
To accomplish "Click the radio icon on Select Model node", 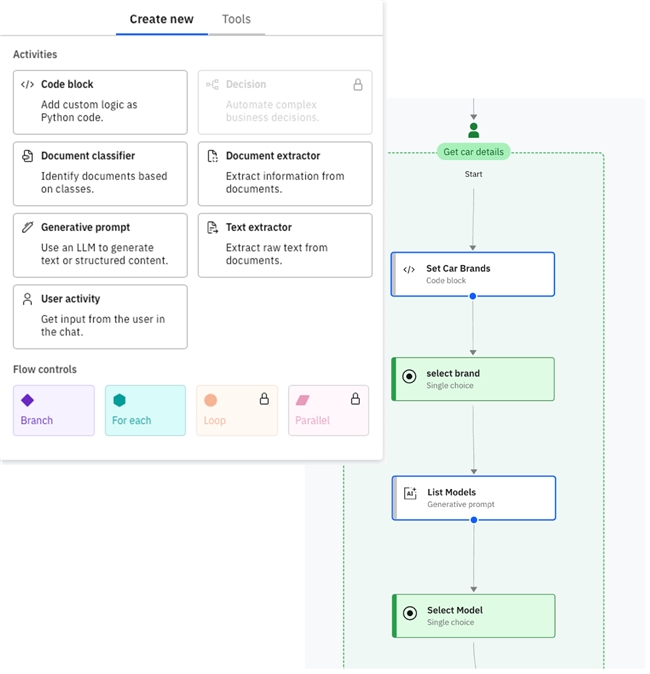I will click(409, 614).
